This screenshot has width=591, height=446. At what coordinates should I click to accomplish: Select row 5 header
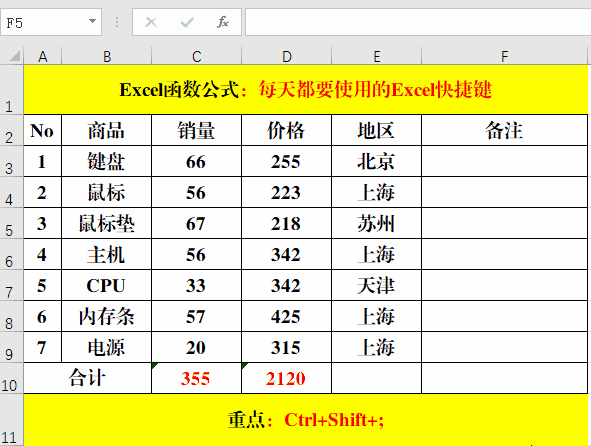click(x=11, y=223)
